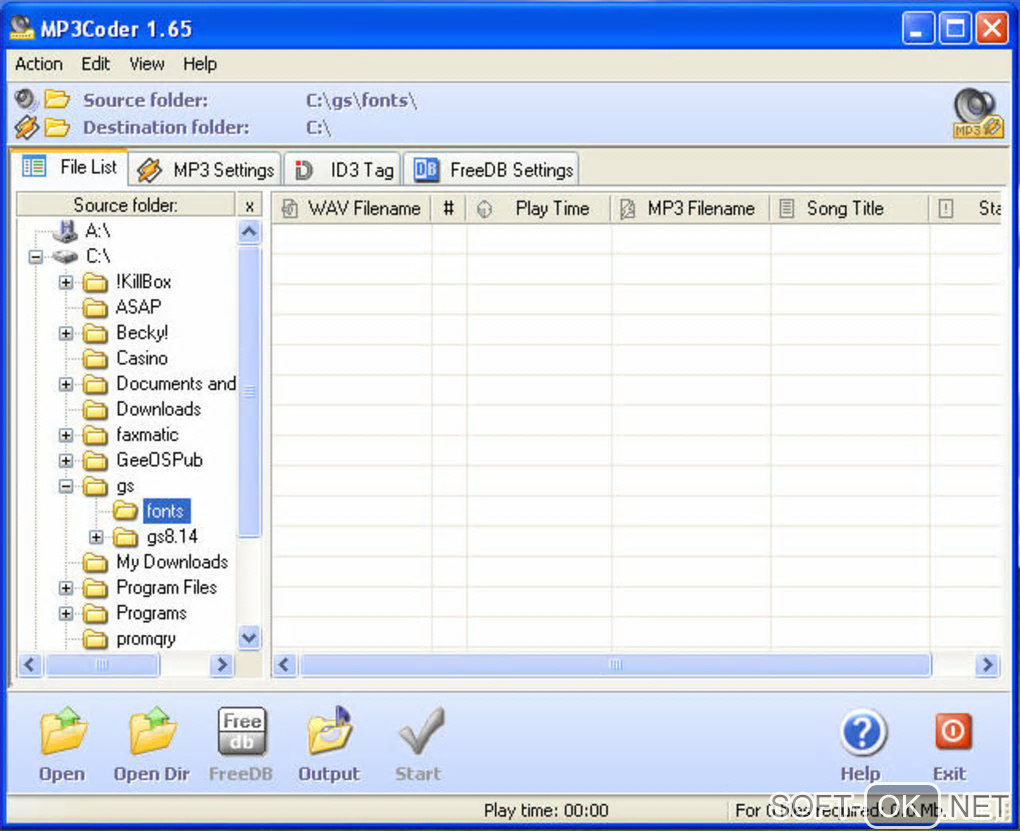Open the Edit menu
Image resolution: width=1020 pixels, height=831 pixels.
pos(96,64)
